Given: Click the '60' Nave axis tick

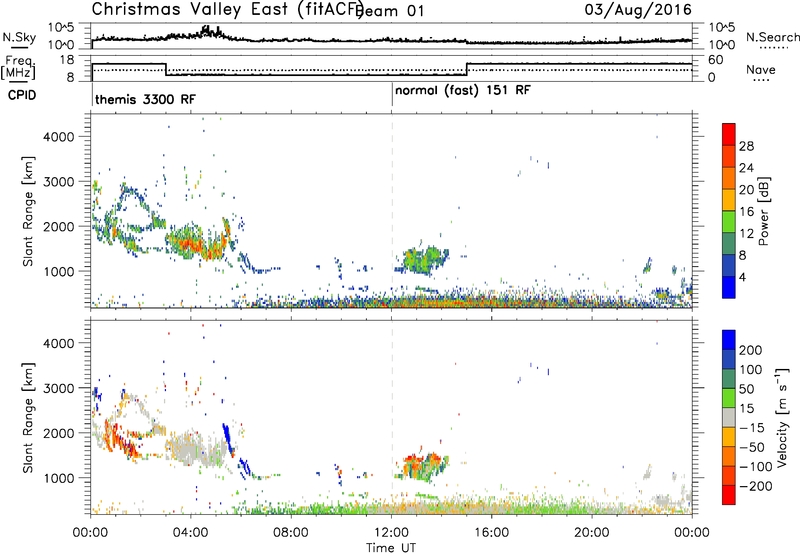Looking at the screenshot, I should (716, 60).
